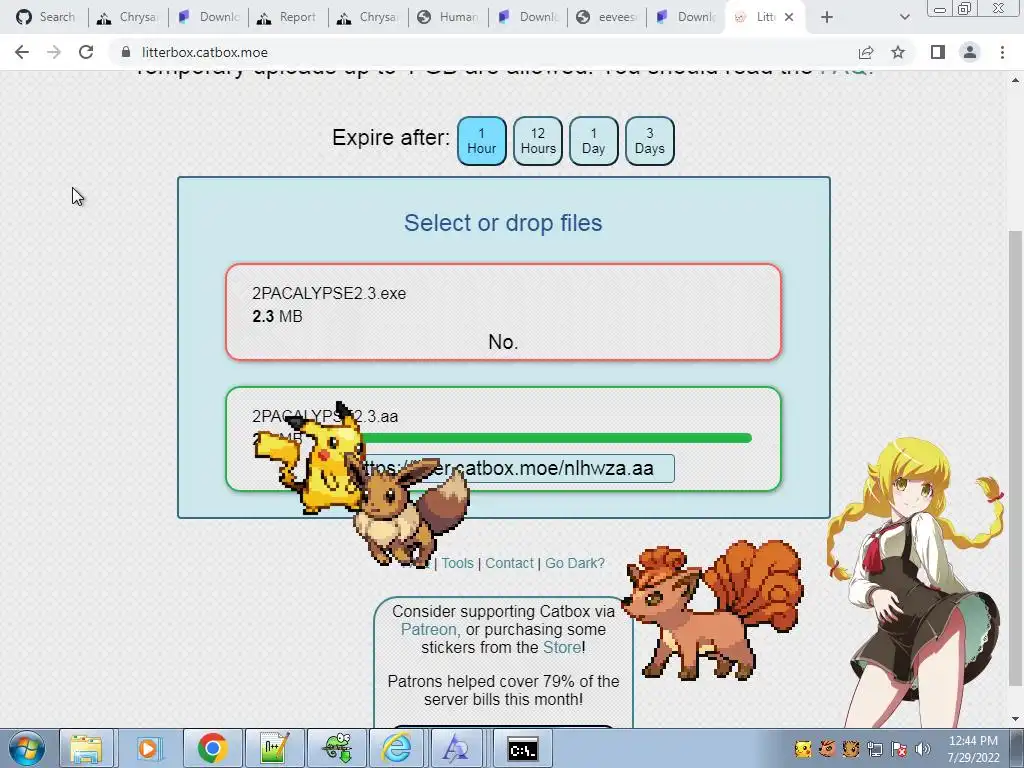Viewport: 1024px width, 768px height.
Task: Open the Patreon link
Action: coord(428,630)
